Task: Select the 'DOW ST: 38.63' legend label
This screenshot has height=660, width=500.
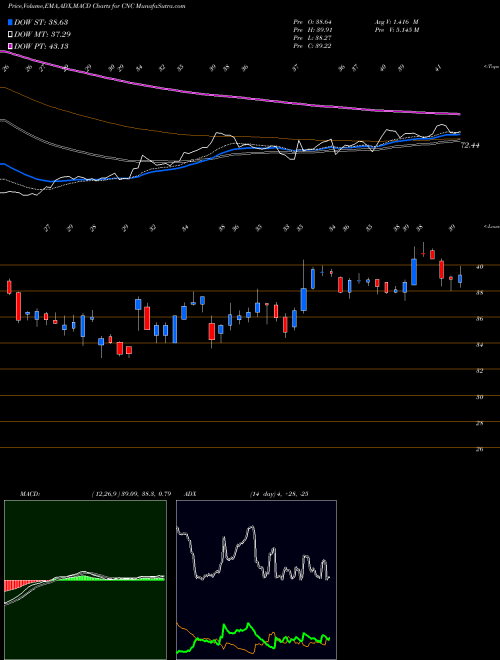Action: tap(41, 22)
